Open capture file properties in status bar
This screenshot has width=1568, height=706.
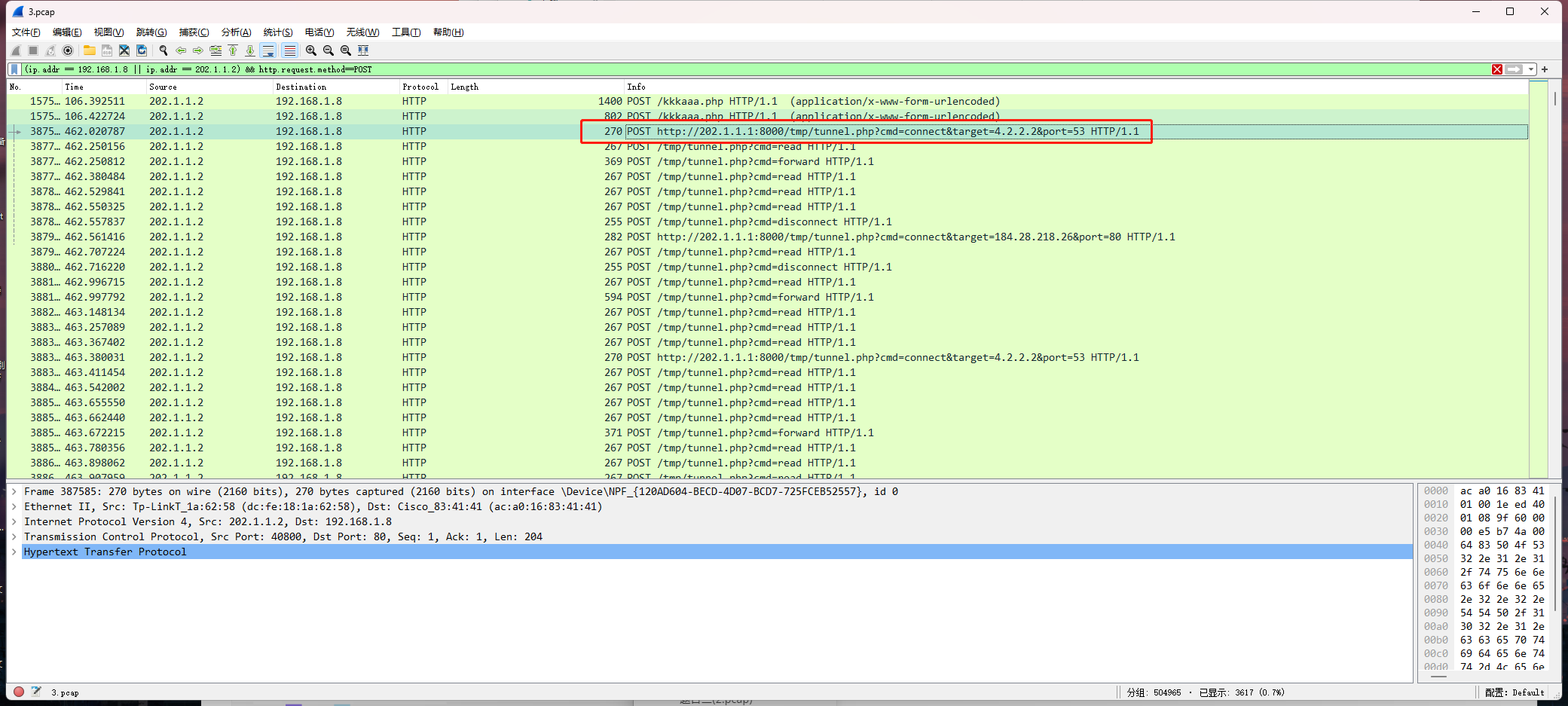(35, 692)
